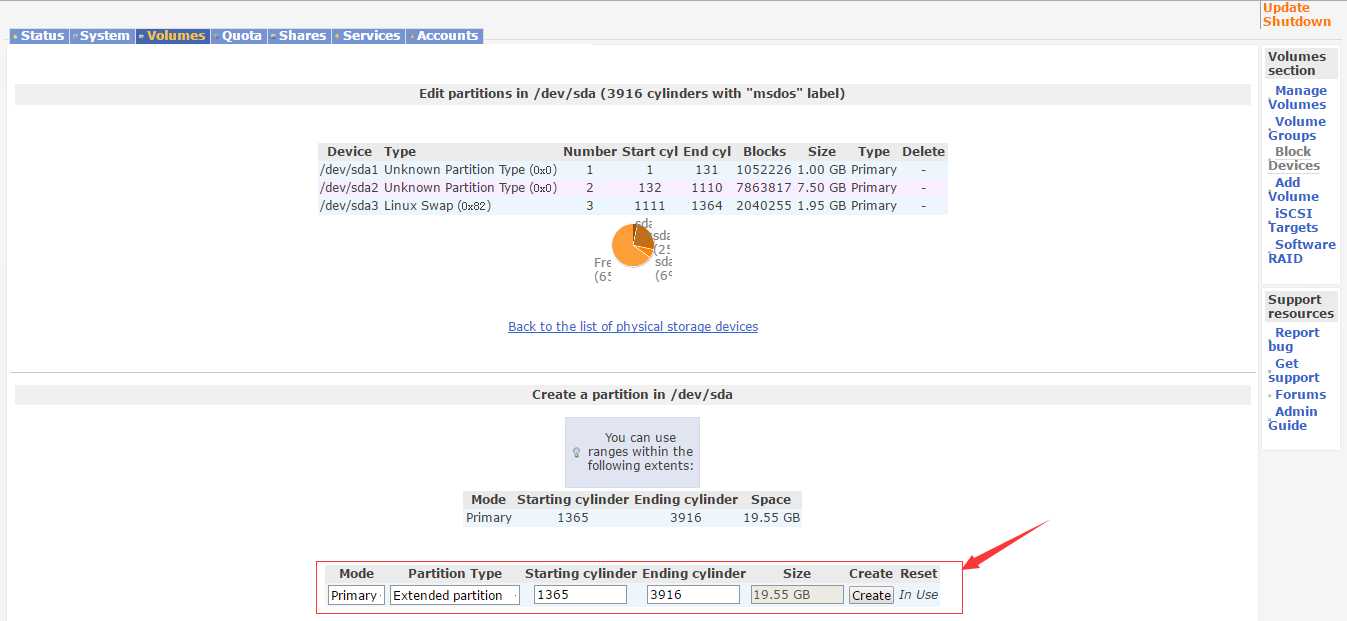Screen dimensions: 1347x621
Task: Click the 19.55 GB space cell in extents table
Action: (x=771, y=518)
